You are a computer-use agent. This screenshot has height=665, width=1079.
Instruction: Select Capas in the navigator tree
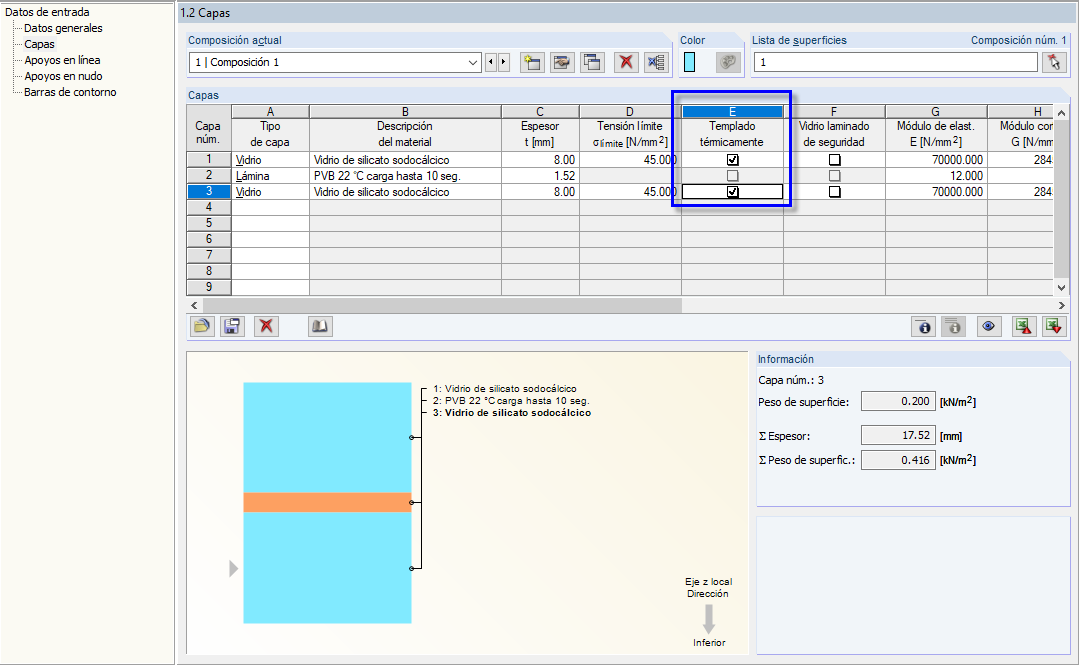39,44
